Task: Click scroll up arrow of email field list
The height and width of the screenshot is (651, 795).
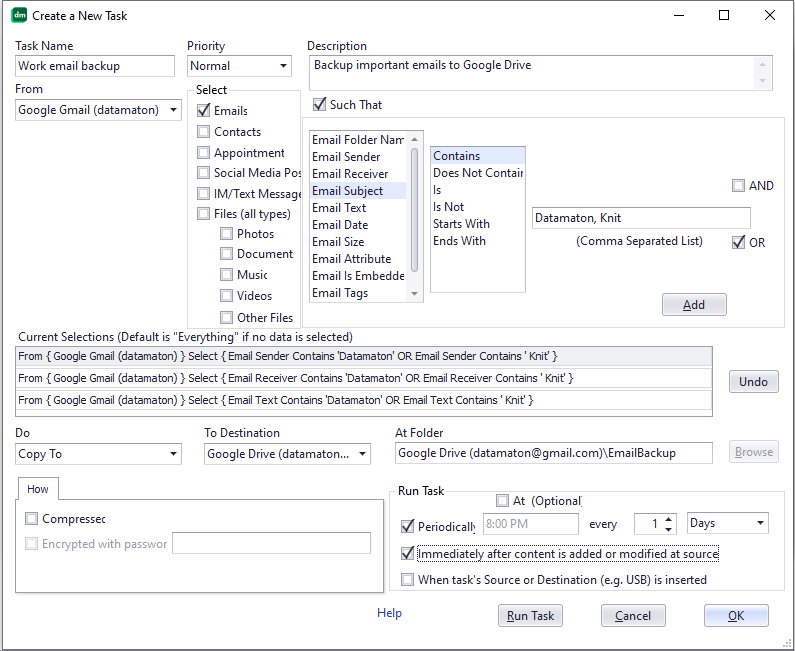Action: [415, 139]
